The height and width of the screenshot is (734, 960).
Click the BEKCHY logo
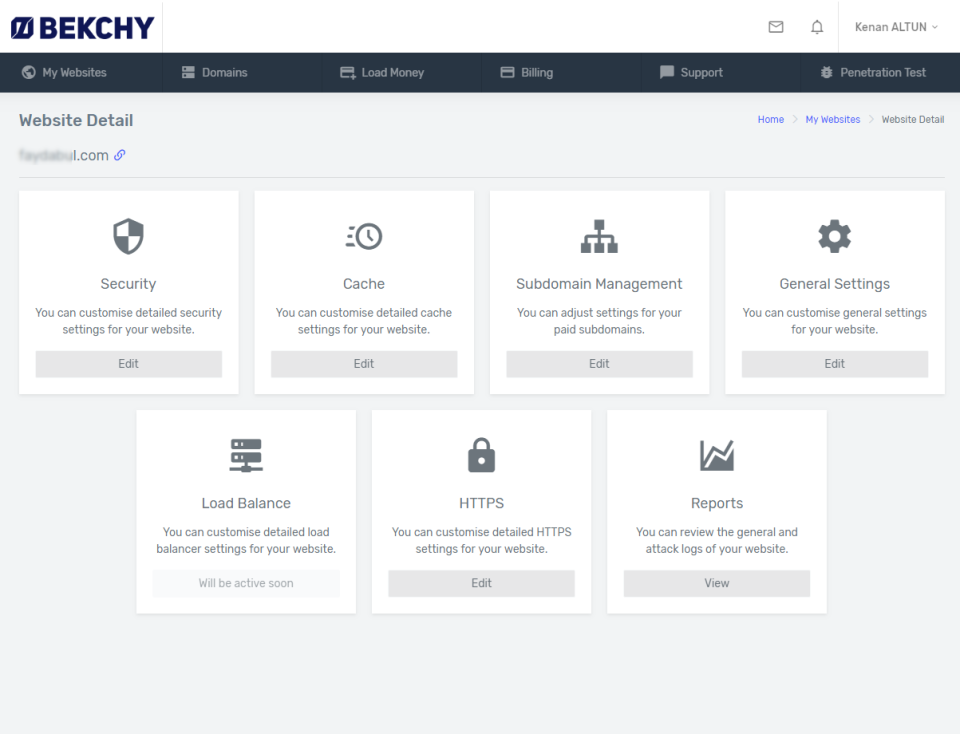point(82,26)
